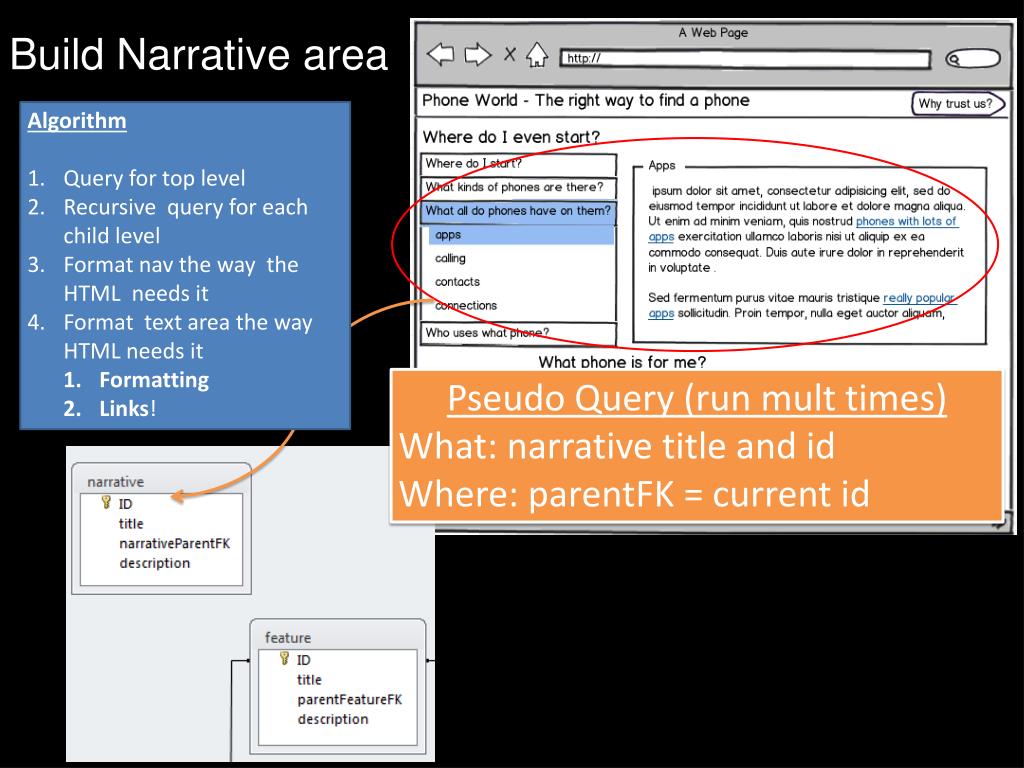Follow the 'really popular apps' link

pos(919,298)
